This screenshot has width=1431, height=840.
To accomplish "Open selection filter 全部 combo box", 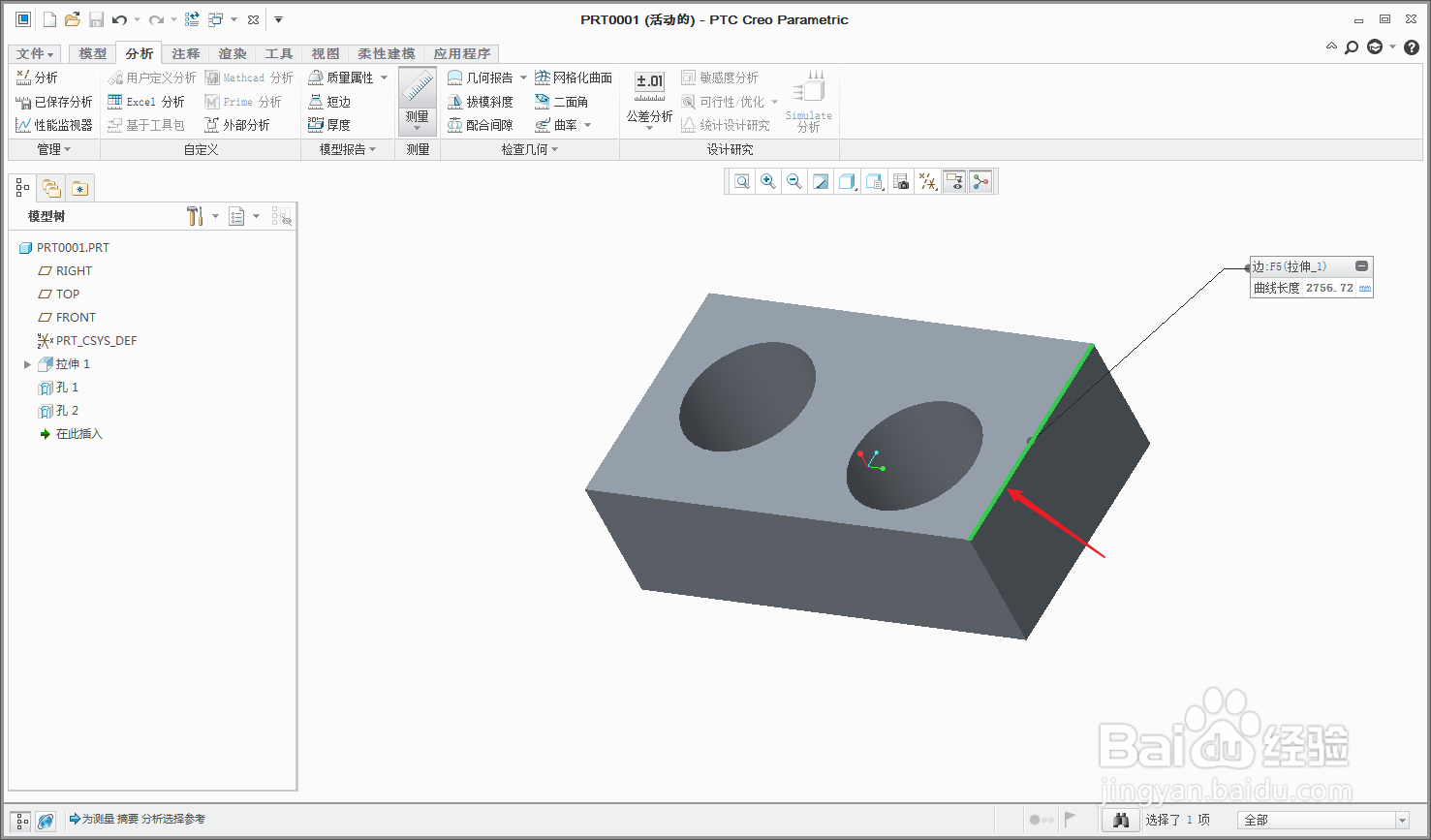I will [x=1324, y=821].
